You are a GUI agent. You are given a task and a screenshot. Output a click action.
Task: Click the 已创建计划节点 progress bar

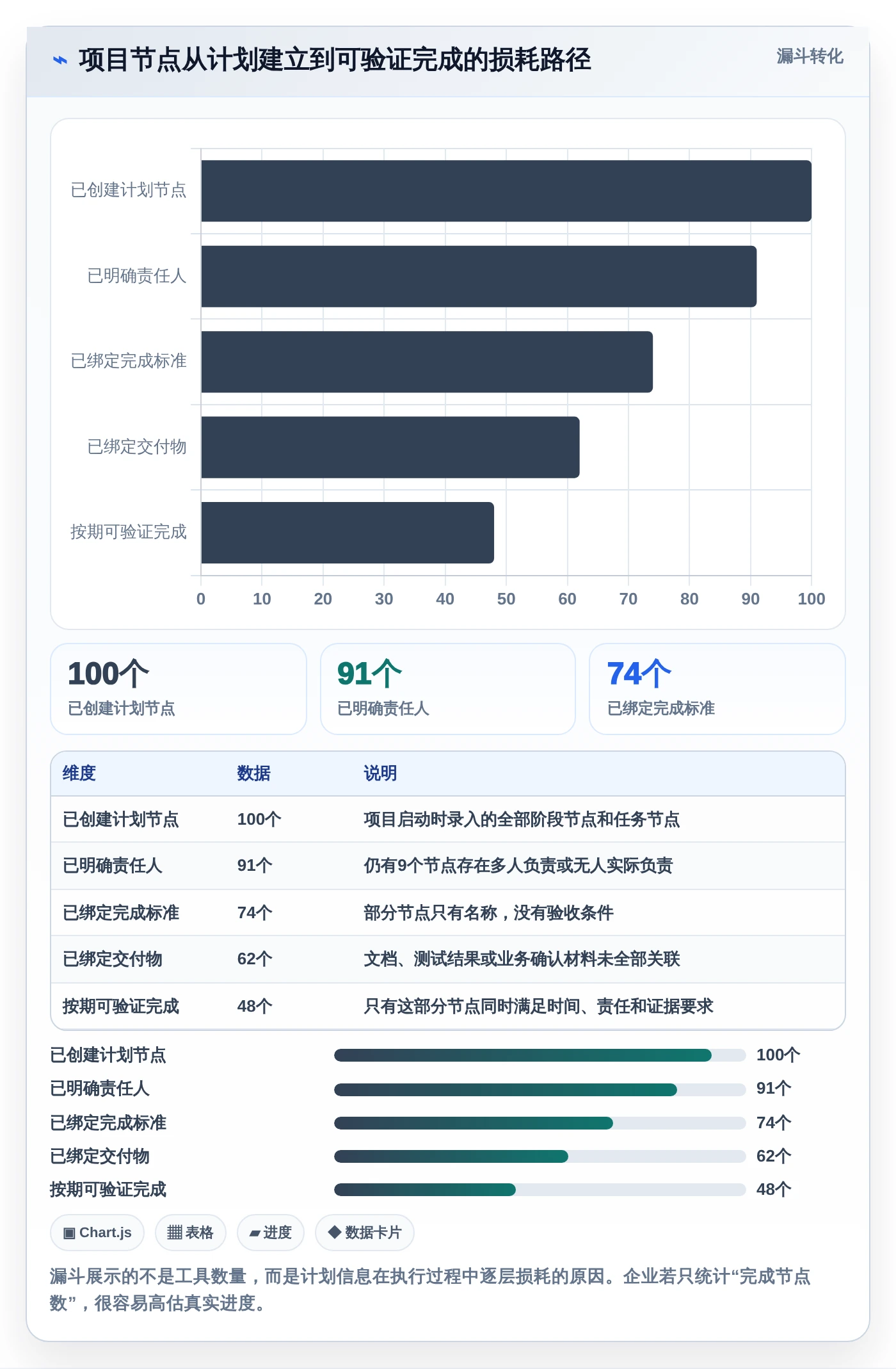pyautogui.click(x=540, y=1055)
